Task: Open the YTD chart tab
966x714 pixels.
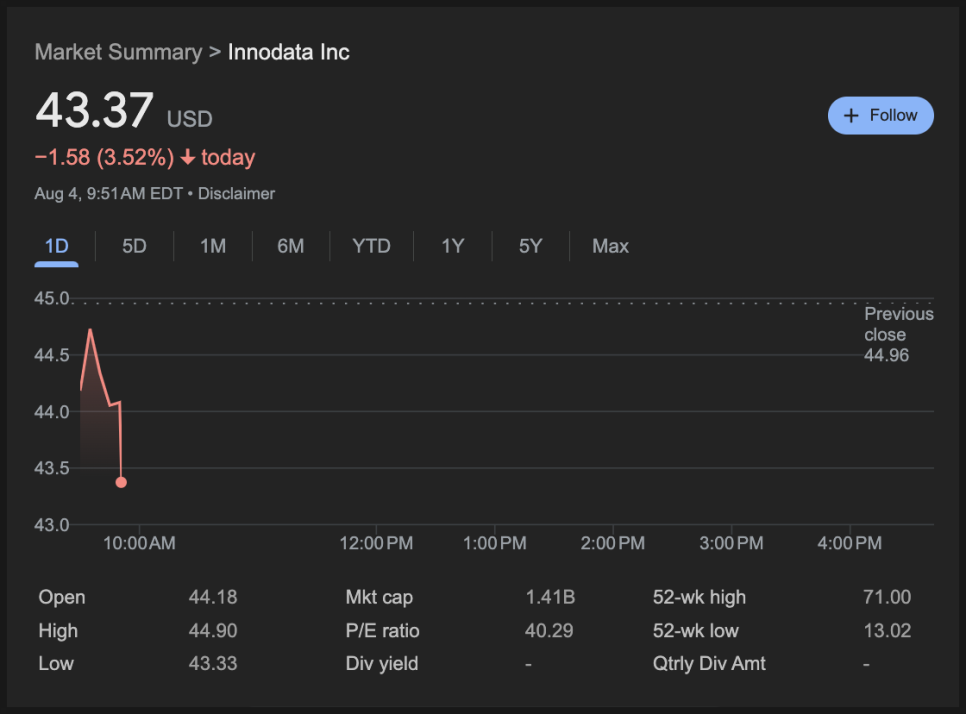Action: (371, 246)
